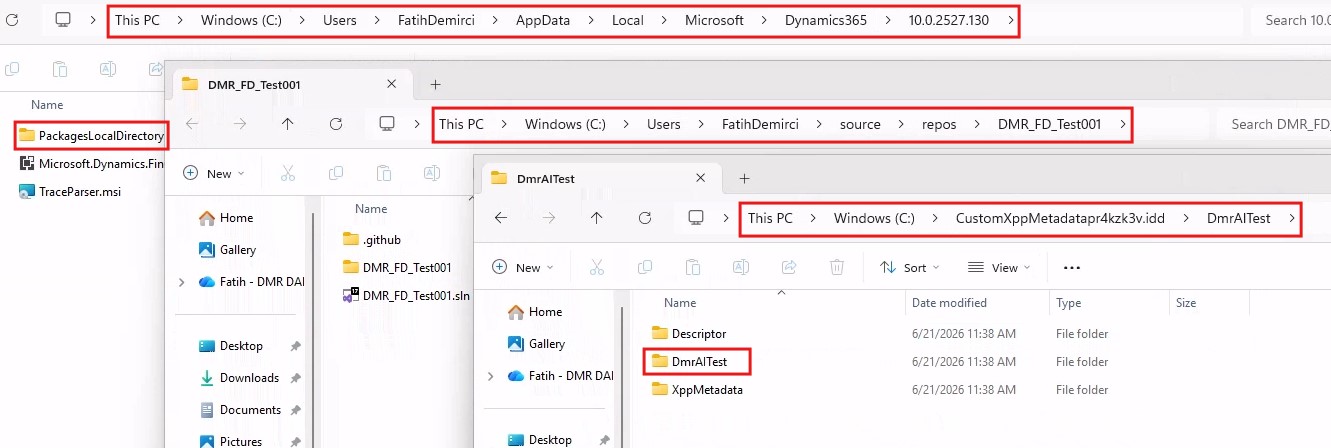This screenshot has width=1331, height=448.
Task: Click repos in DMR_FD_Test001 breadcrumb
Action: [939, 124]
